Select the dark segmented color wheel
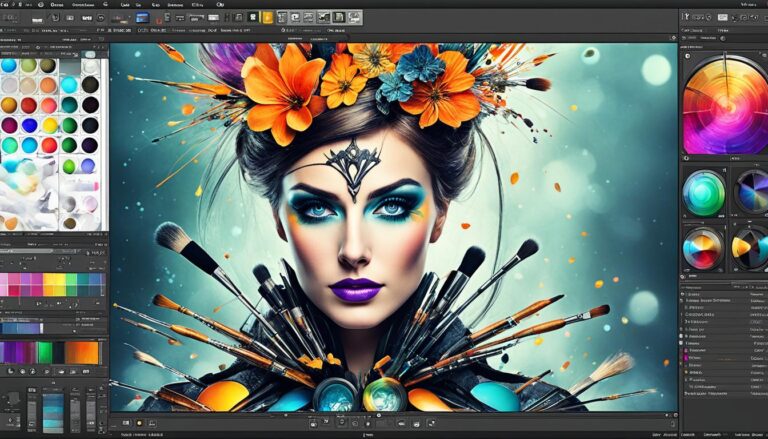768x439 pixels. coord(750,192)
